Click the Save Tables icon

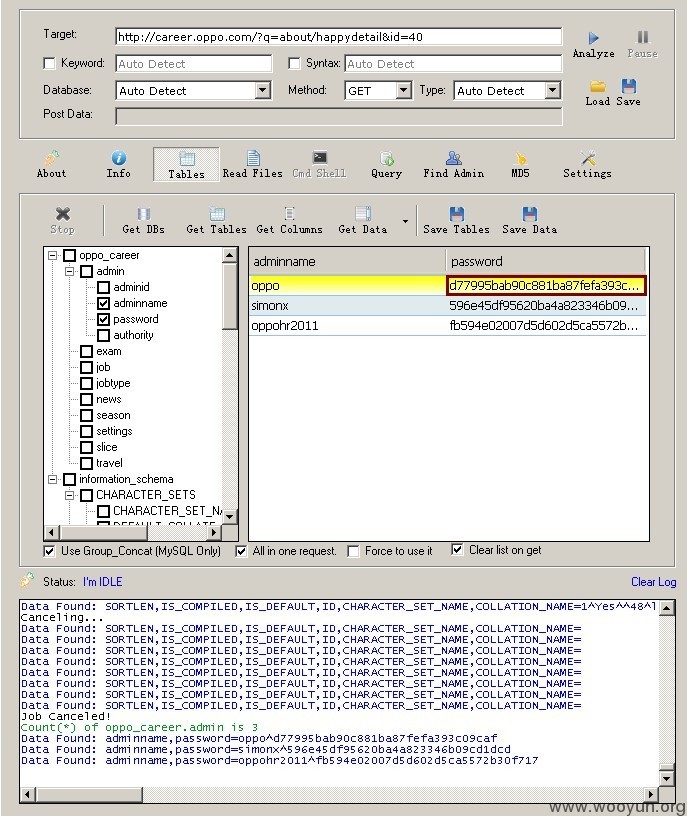[x=457, y=214]
